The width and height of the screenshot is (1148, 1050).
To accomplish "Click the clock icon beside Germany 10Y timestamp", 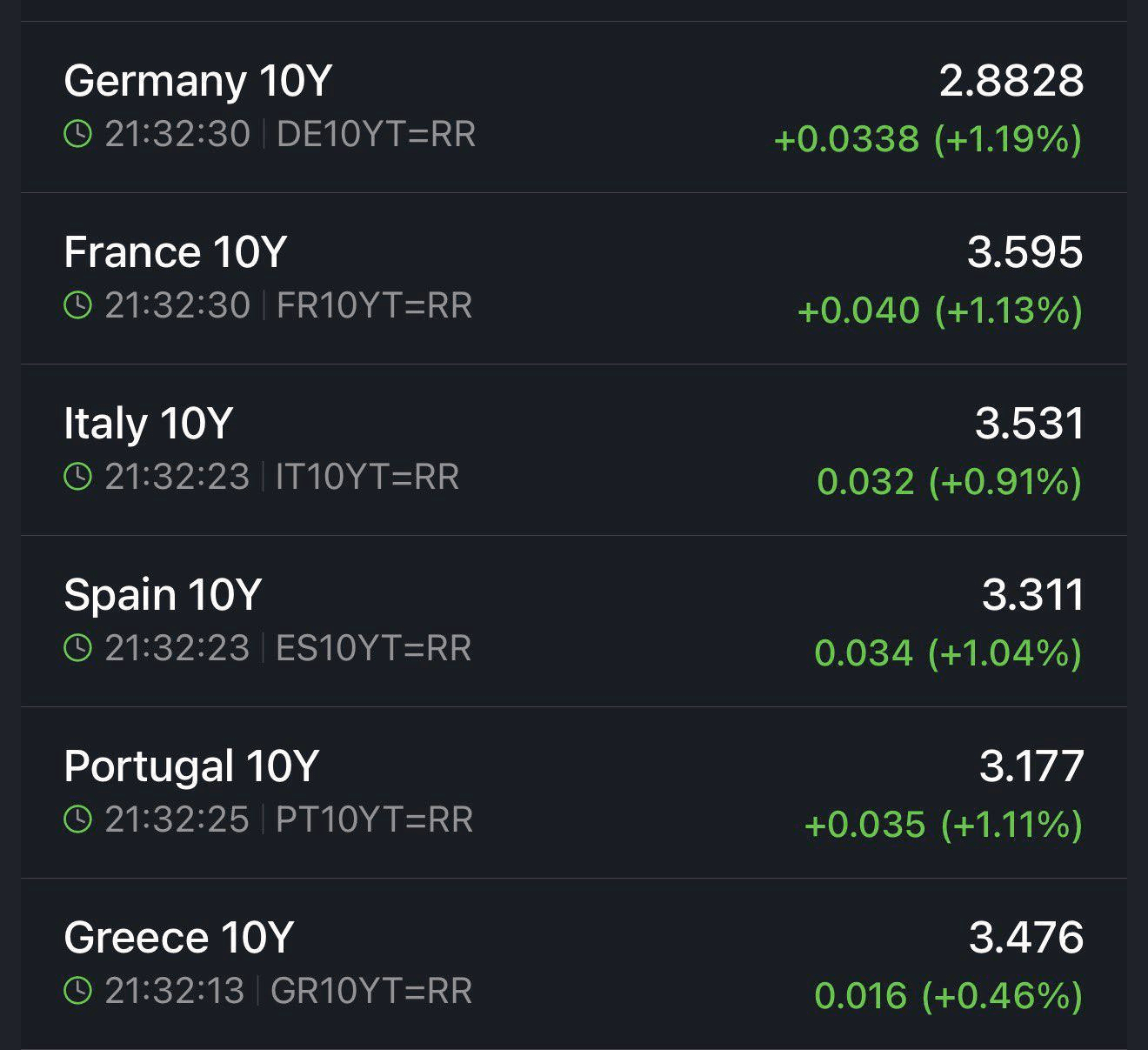I will [x=77, y=134].
